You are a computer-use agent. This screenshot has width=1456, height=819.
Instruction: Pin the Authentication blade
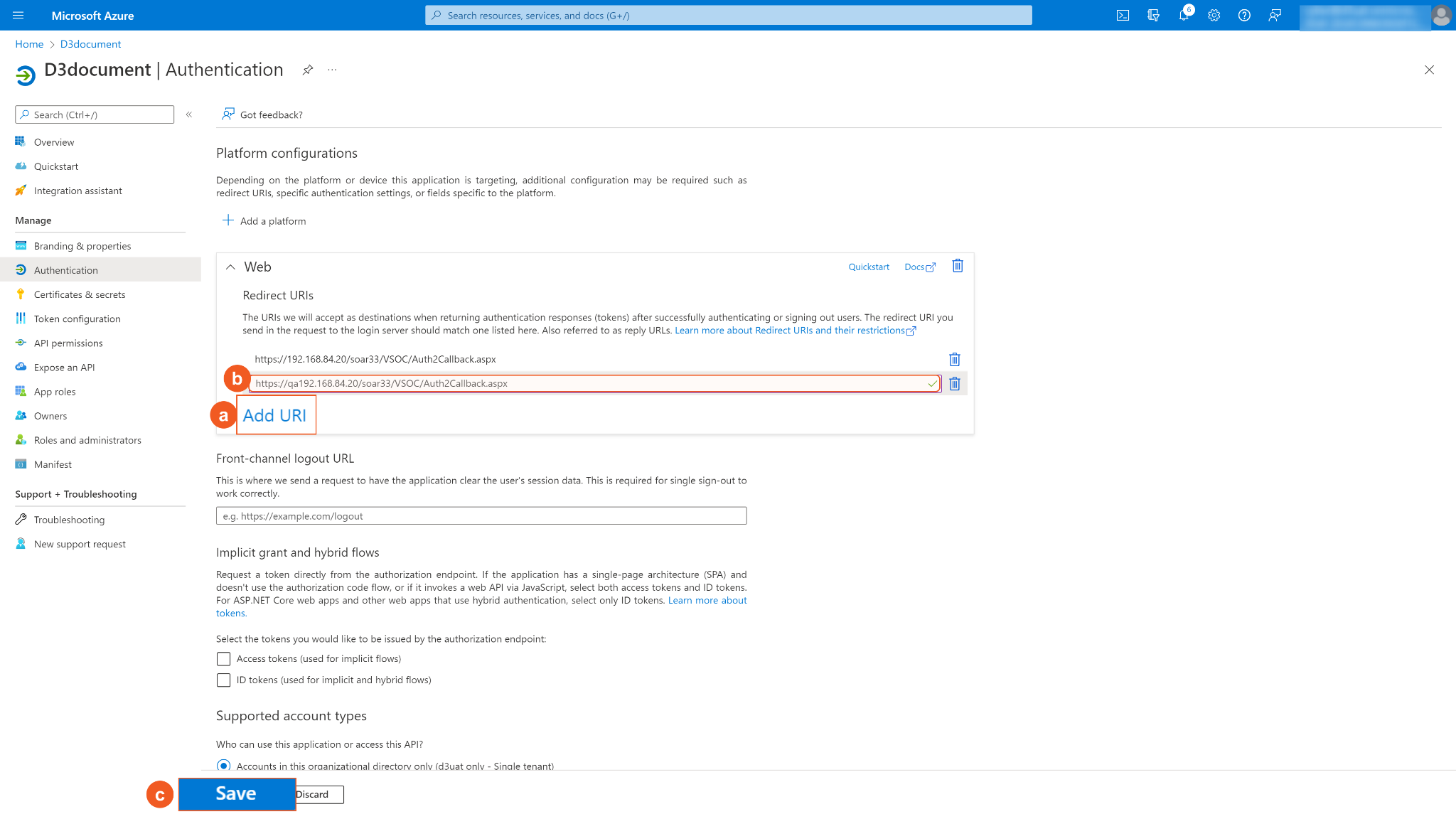[x=307, y=70]
